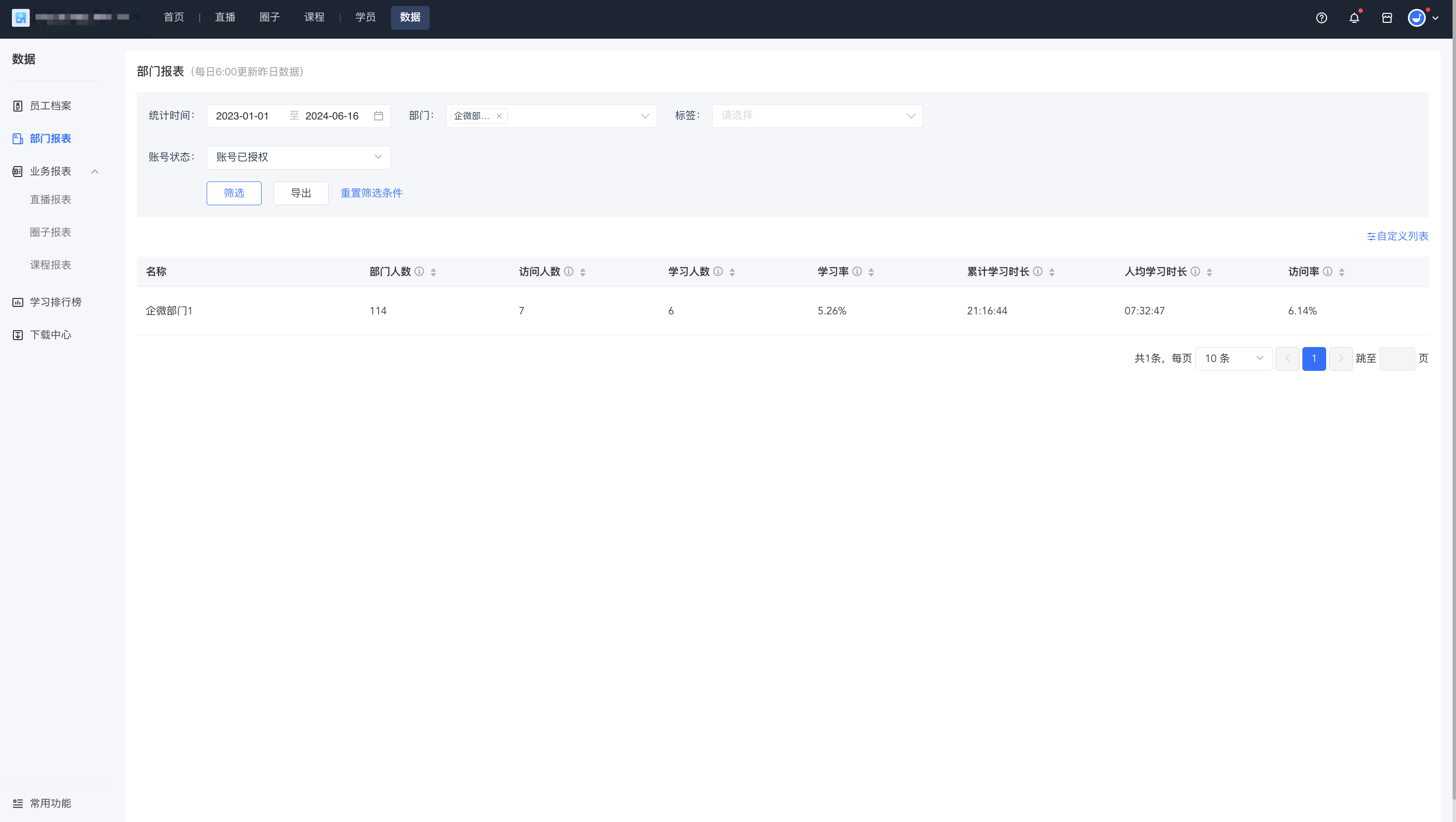Click the 筛选 filter button
Image resolution: width=1456 pixels, height=822 pixels.
(x=234, y=193)
